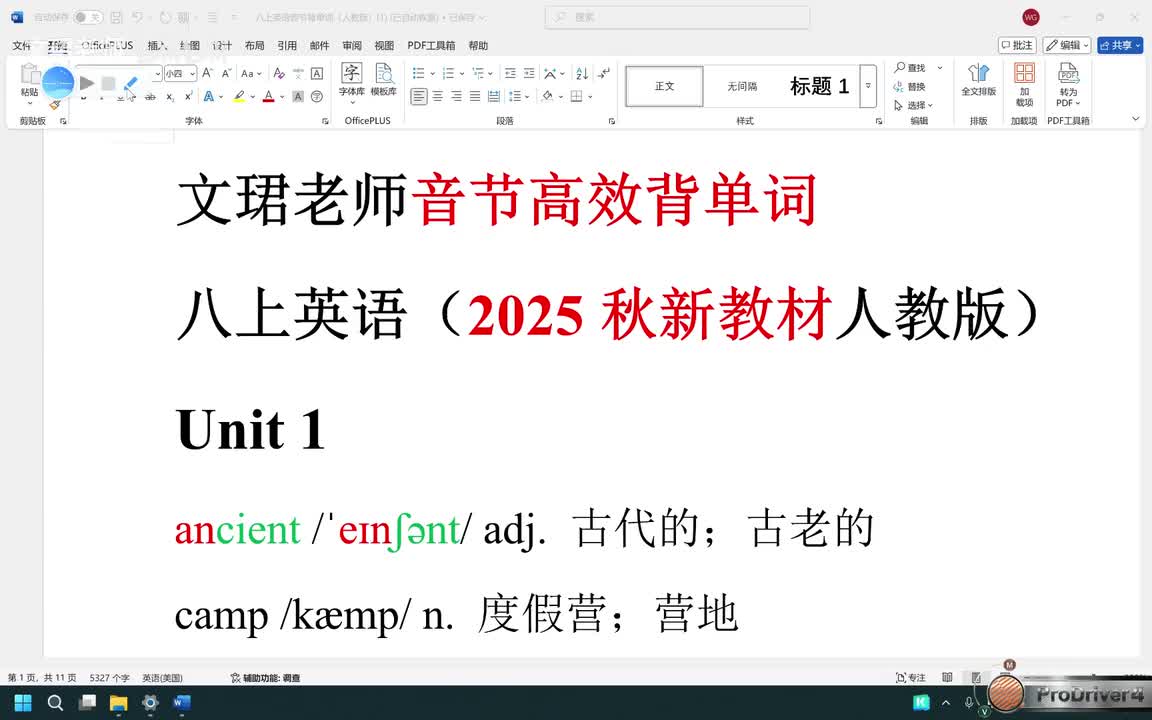The height and width of the screenshot is (720, 1152).
Task: Open numbered list dropdown arrow
Action: tap(461, 73)
